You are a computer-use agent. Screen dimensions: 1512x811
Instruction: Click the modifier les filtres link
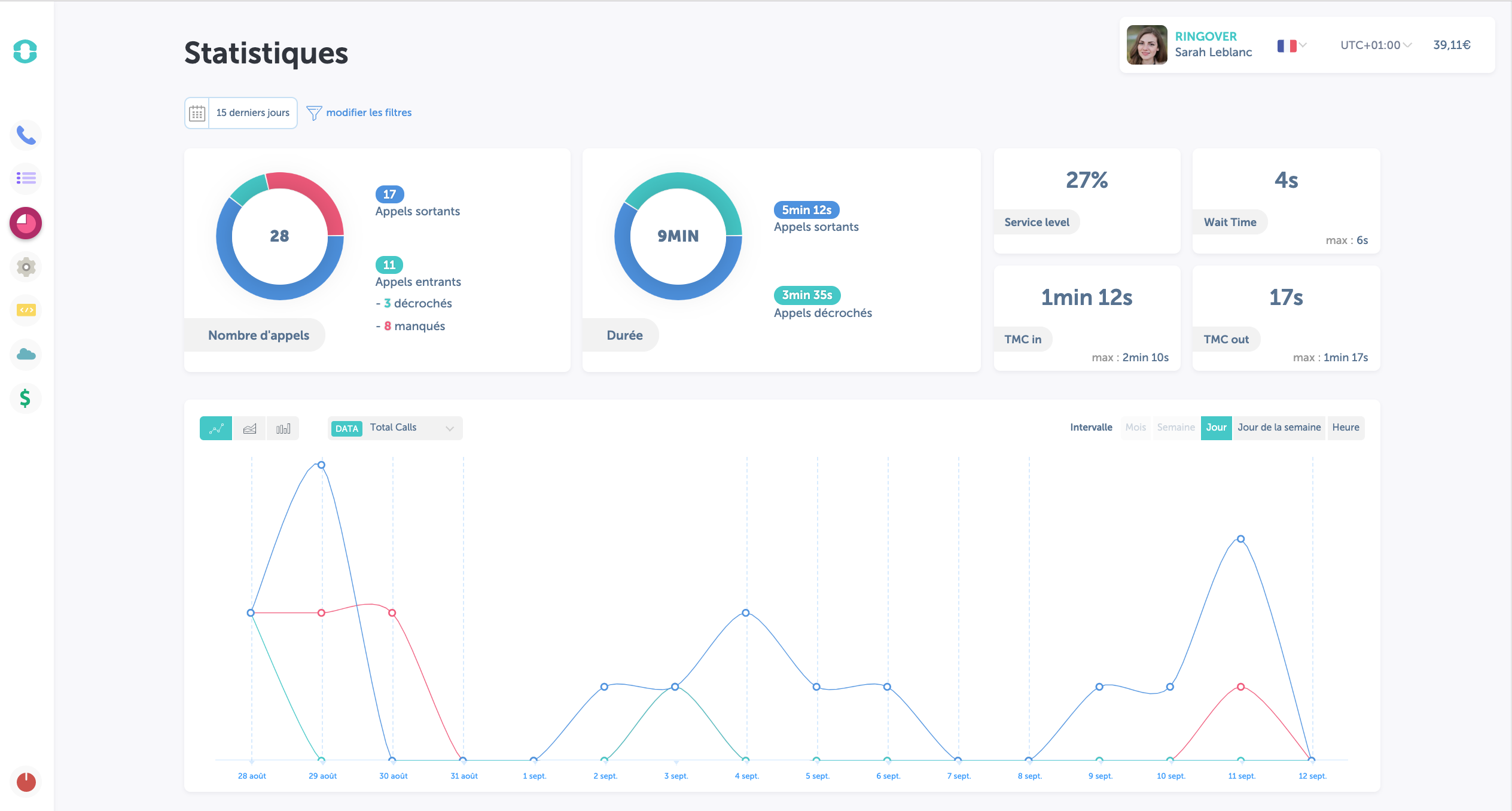click(x=368, y=112)
